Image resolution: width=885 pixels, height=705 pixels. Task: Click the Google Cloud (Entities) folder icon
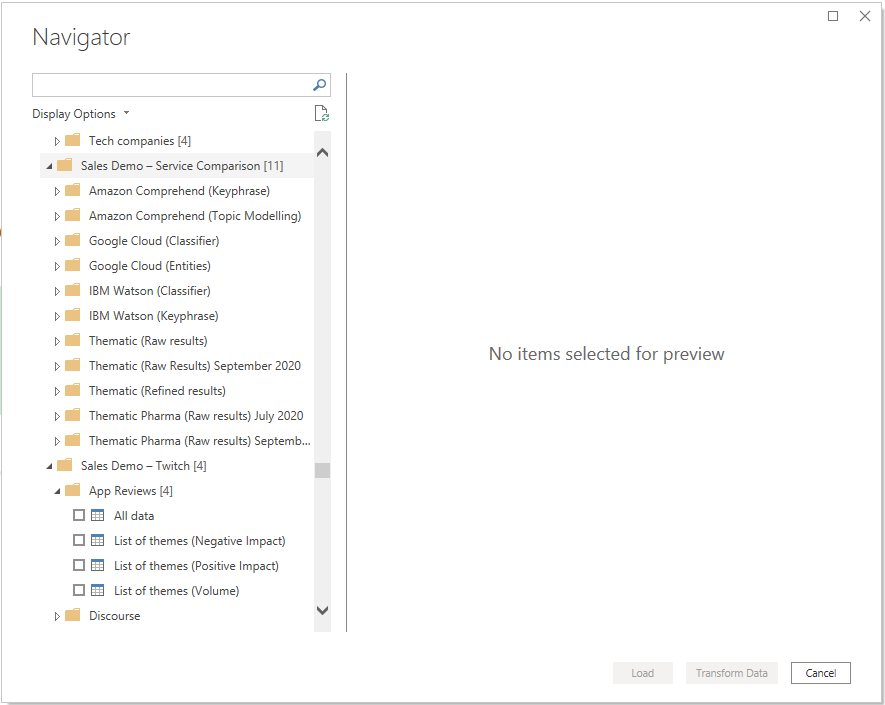coord(73,265)
